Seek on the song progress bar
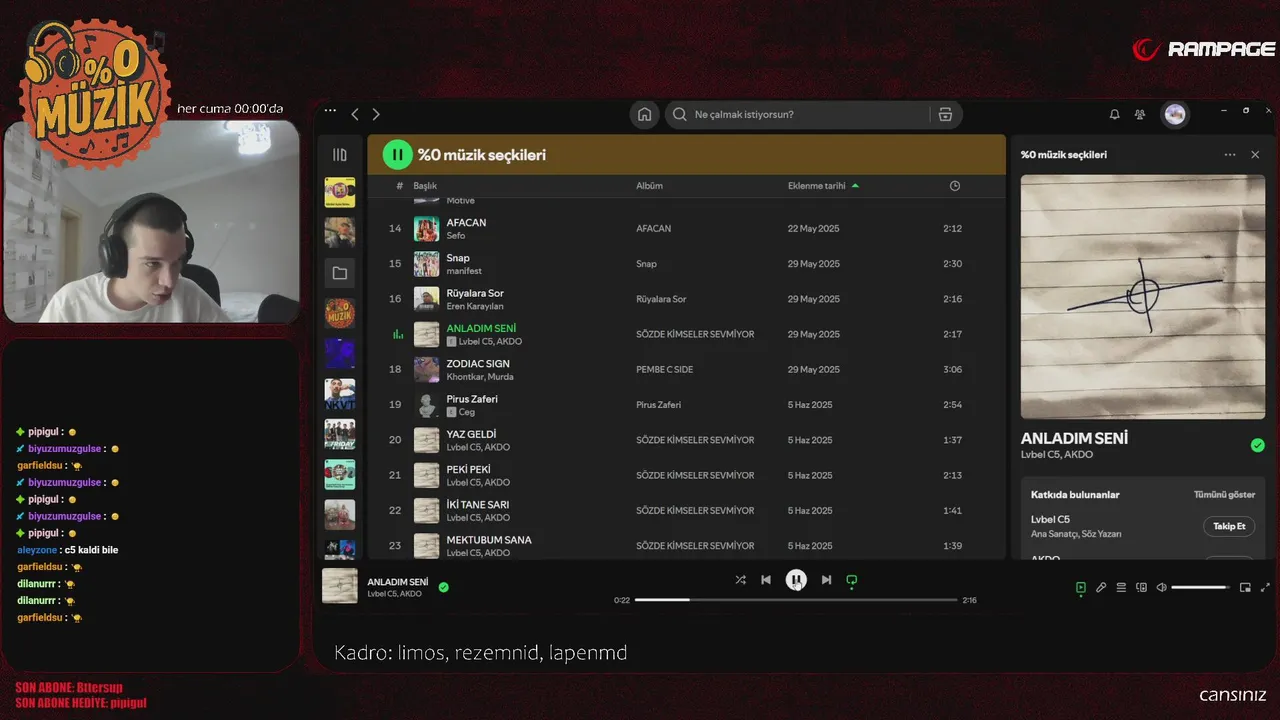Image resolution: width=1280 pixels, height=720 pixels. tap(796, 600)
